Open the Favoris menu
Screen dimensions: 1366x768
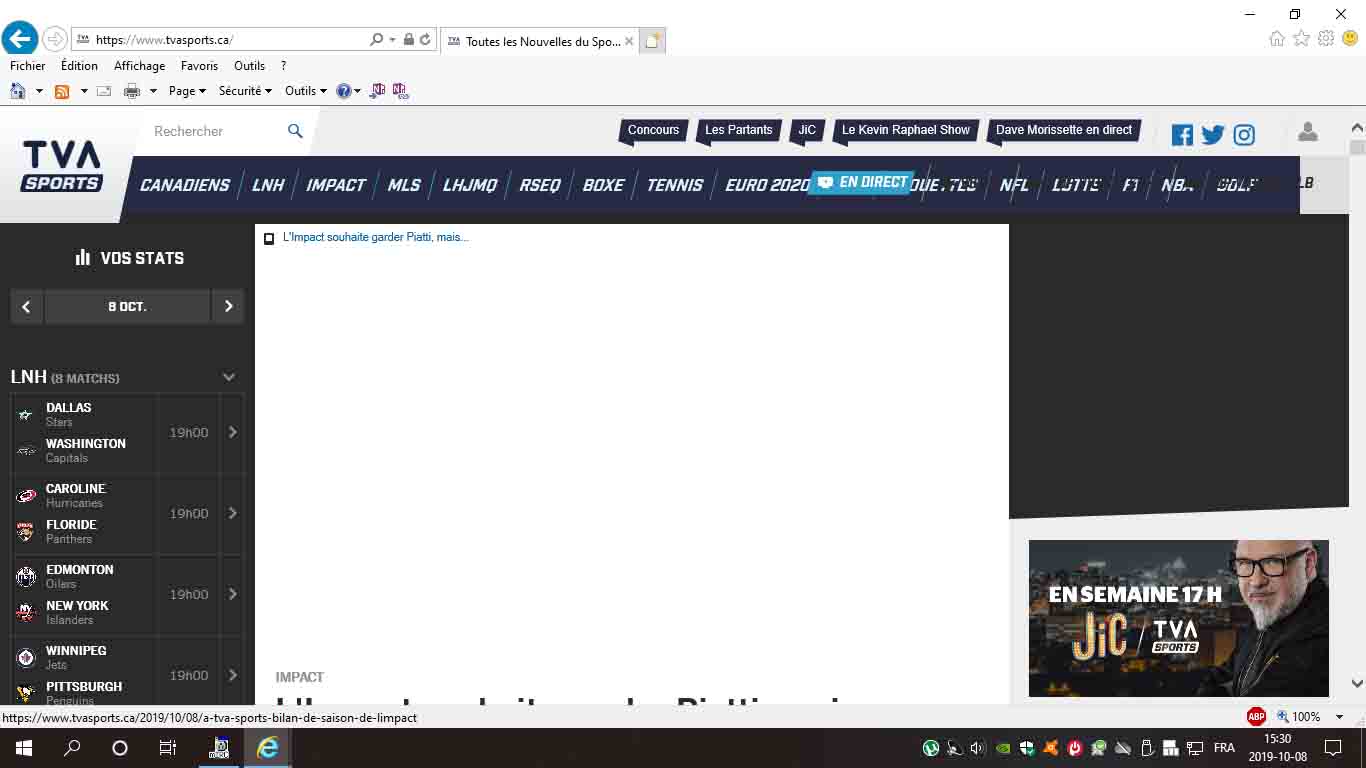pos(199,66)
